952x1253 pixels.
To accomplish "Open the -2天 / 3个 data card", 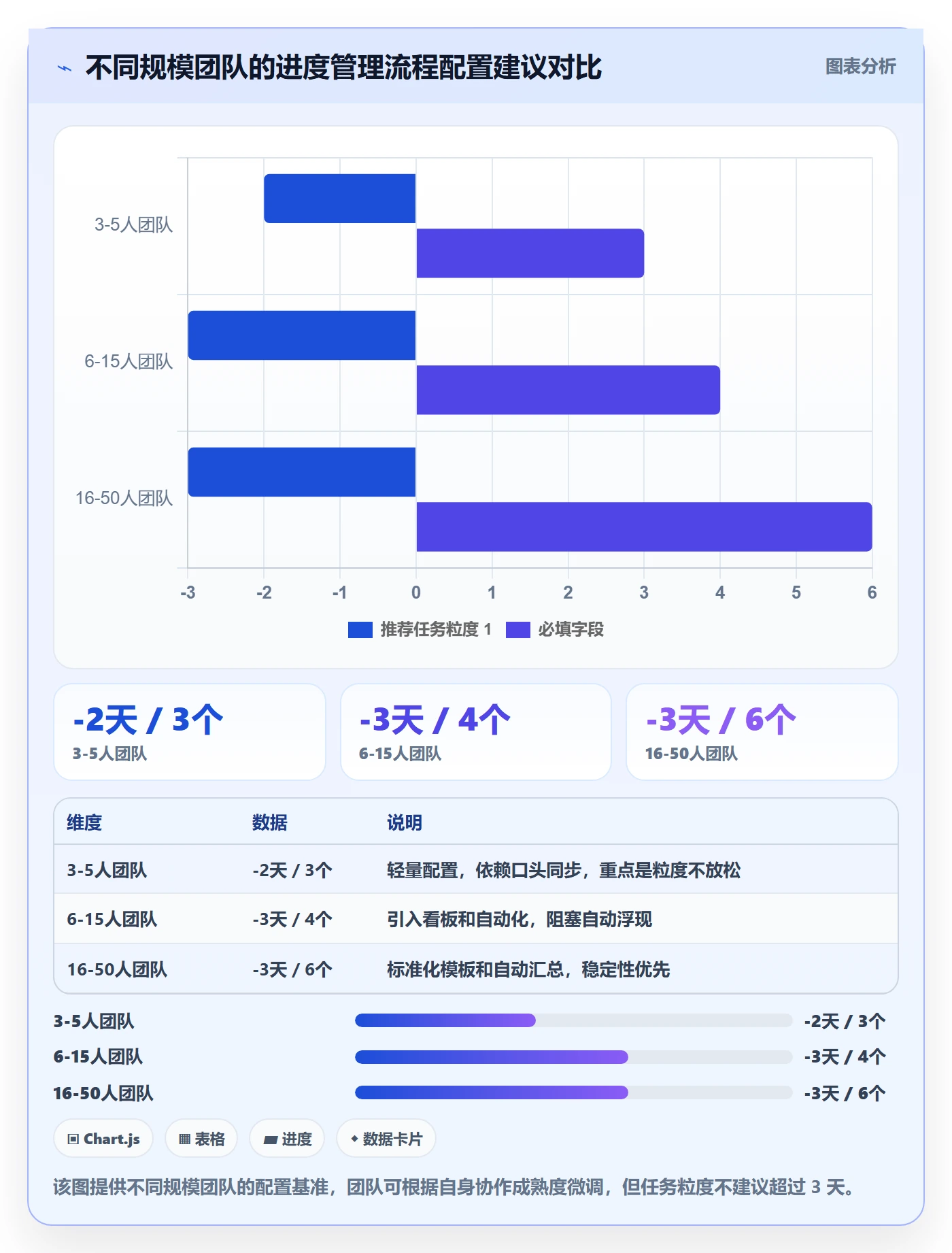I will [x=190, y=732].
